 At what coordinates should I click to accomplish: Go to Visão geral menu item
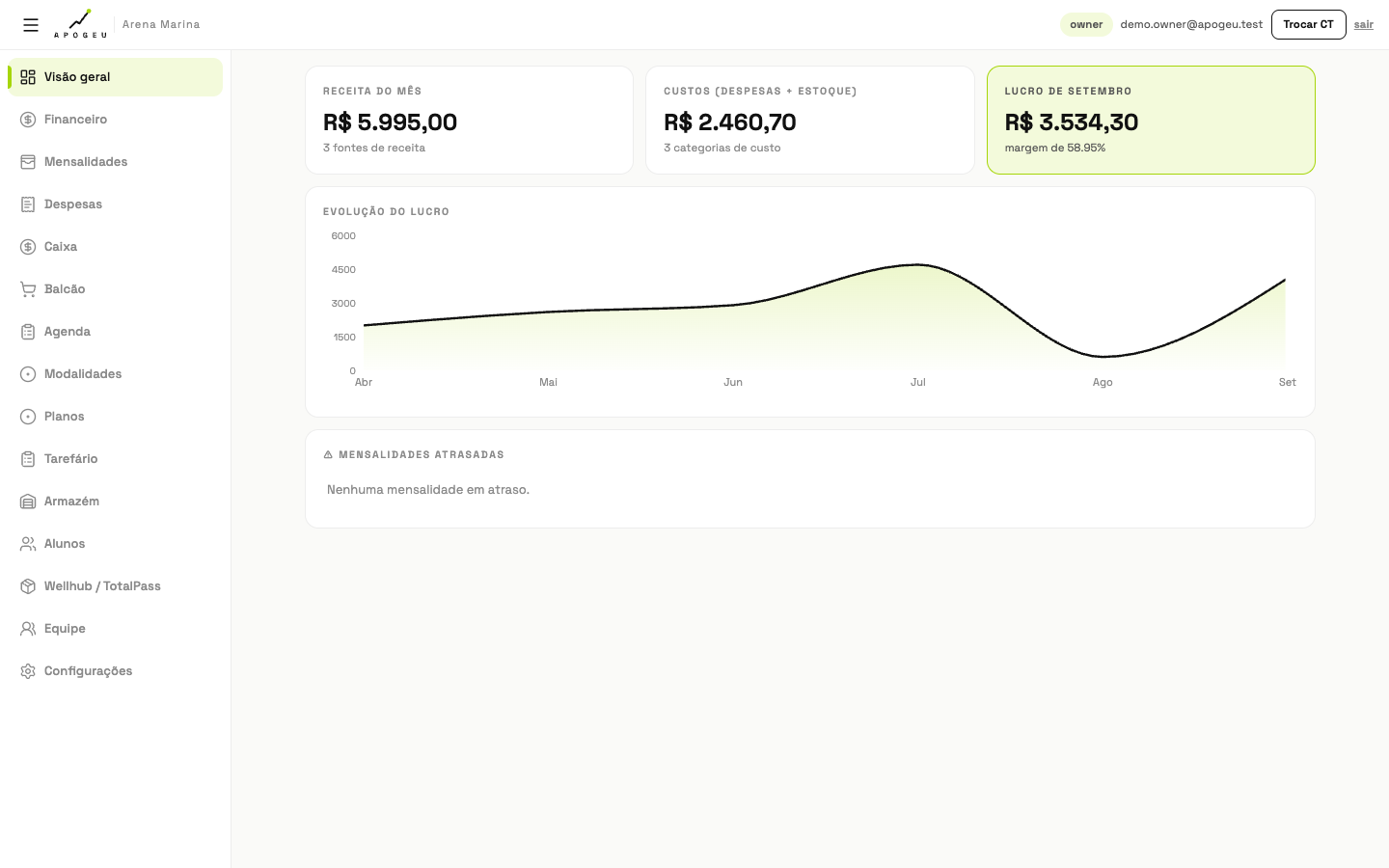point(116,77)
